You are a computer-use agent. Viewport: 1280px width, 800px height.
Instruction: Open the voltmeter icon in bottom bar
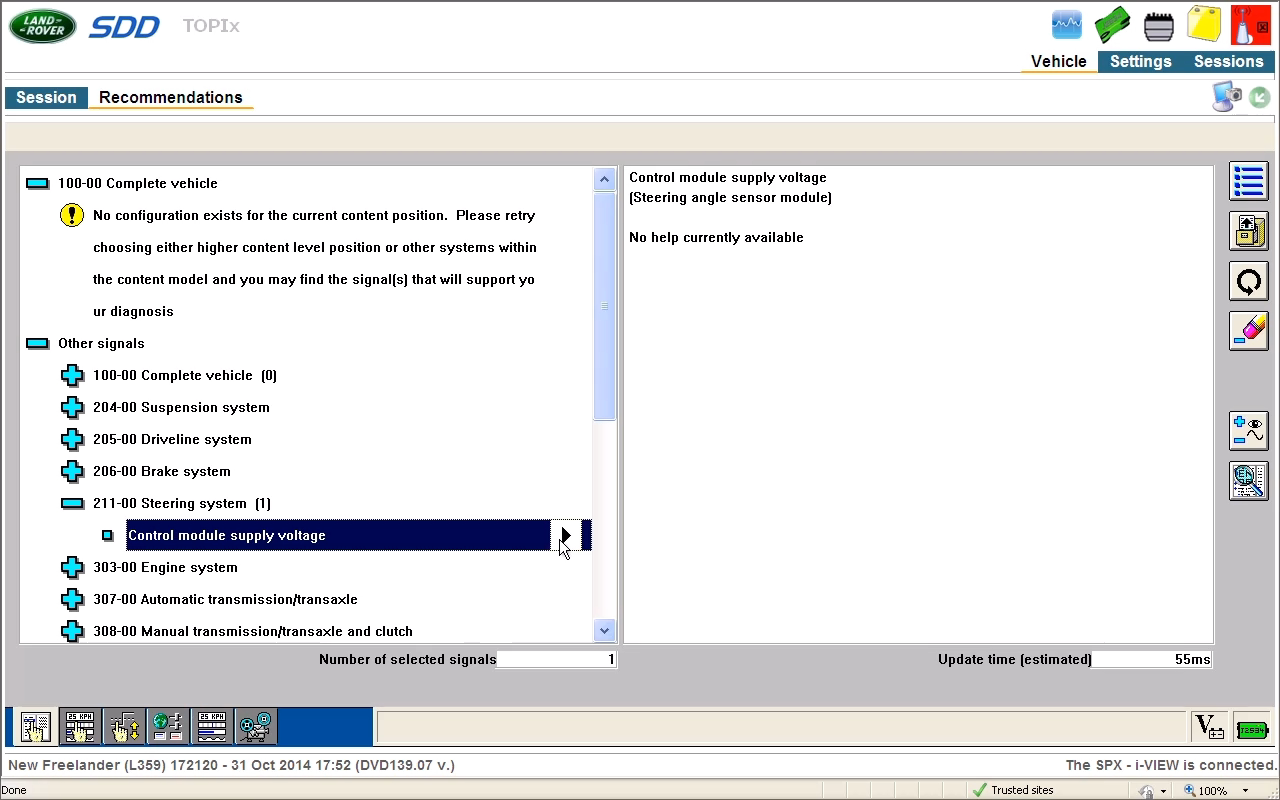[x=1209, y=728]
